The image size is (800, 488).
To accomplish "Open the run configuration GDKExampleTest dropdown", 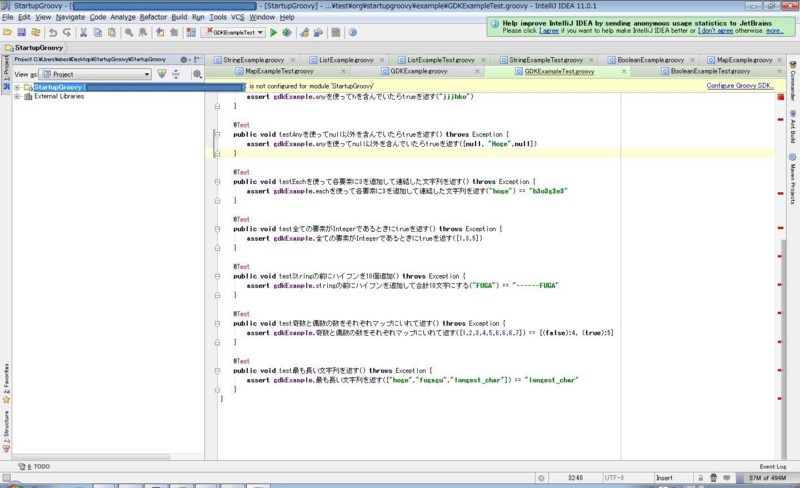I will click(236, 32).
